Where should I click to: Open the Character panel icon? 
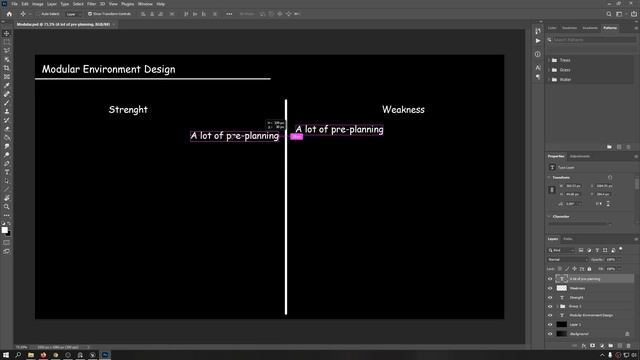[x=538, y=68]
